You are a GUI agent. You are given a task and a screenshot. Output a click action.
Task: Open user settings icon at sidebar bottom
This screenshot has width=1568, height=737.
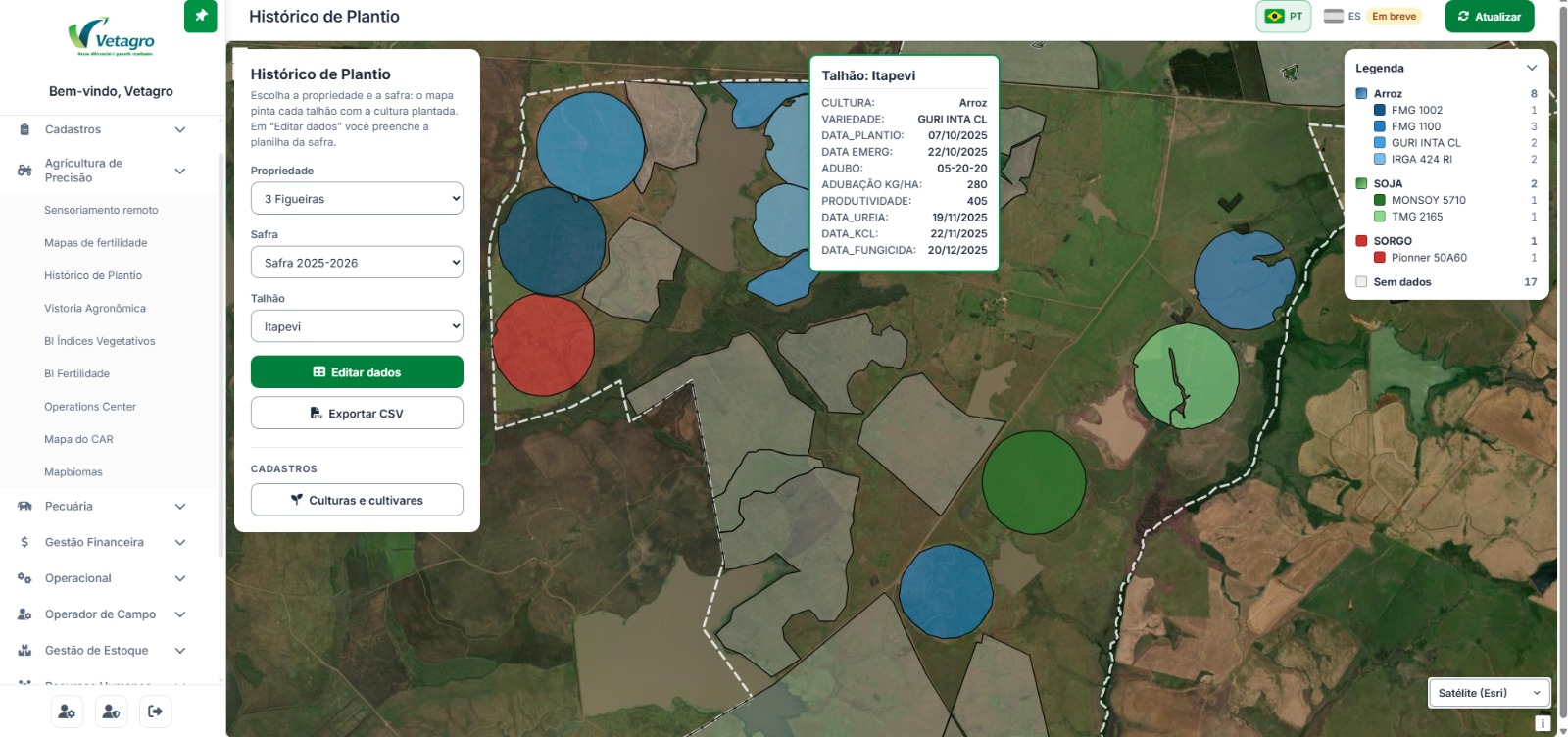click(x=67, y=712)
